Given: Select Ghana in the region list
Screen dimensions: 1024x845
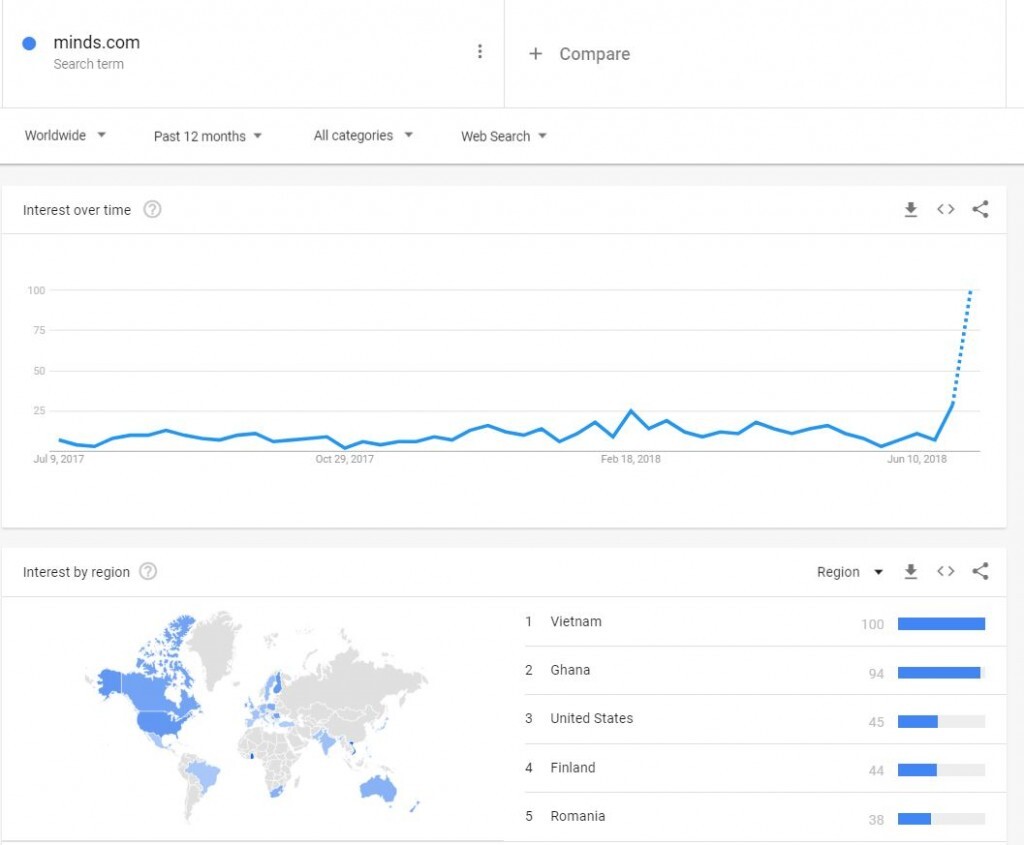Looking at the screenshot, I should click(x=570, y=670).
